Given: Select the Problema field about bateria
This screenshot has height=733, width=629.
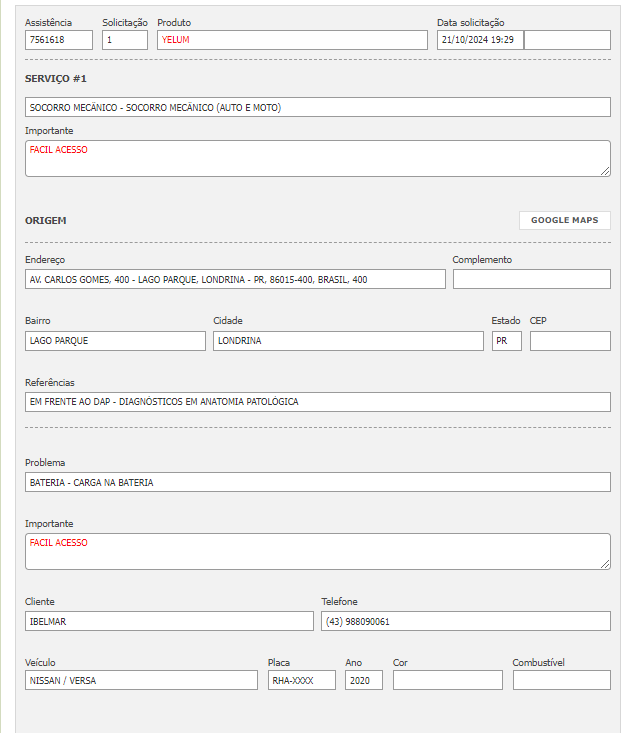Looking at the screenshot, I should [x=317, y=482].
